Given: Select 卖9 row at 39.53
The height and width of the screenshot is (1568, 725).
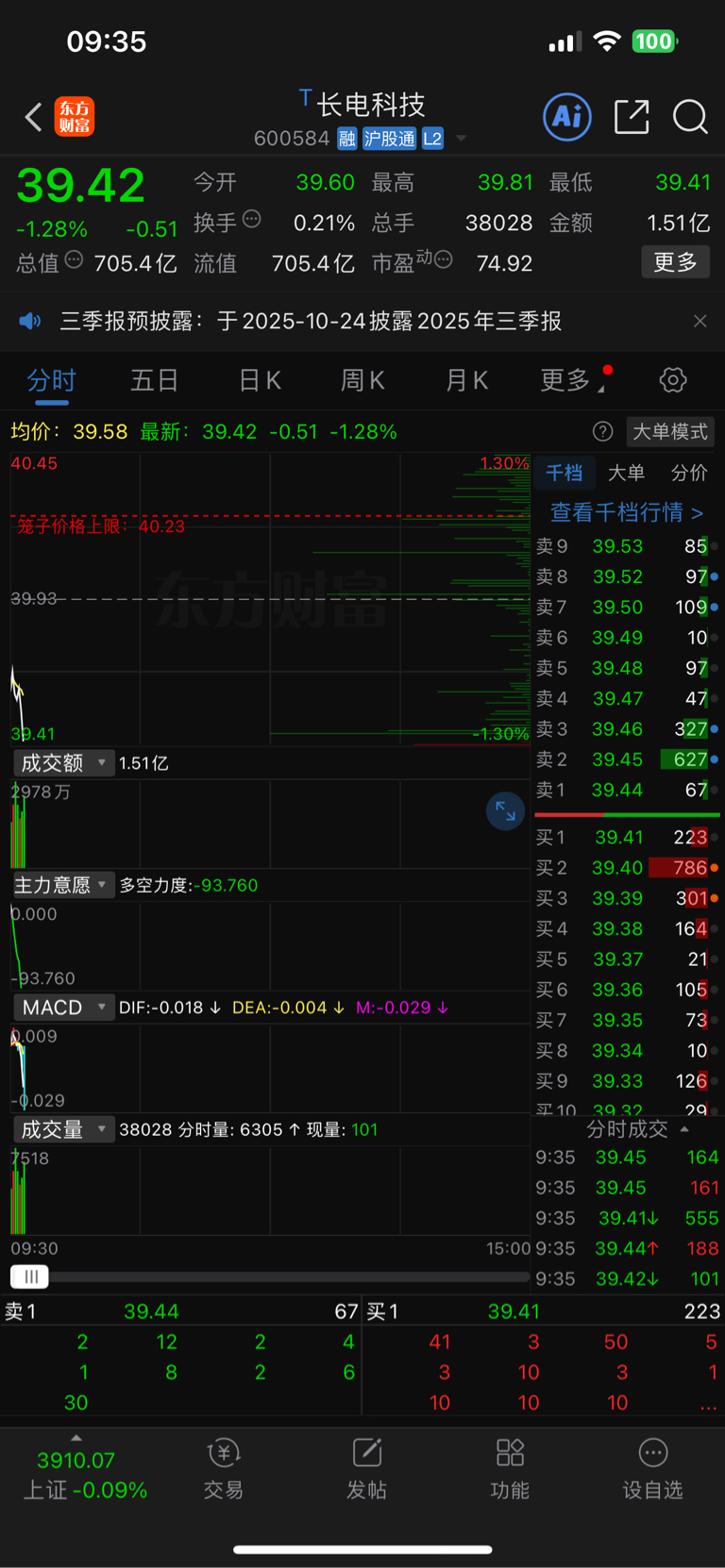Looking at the screenshot, I should [x=627, y=546].
